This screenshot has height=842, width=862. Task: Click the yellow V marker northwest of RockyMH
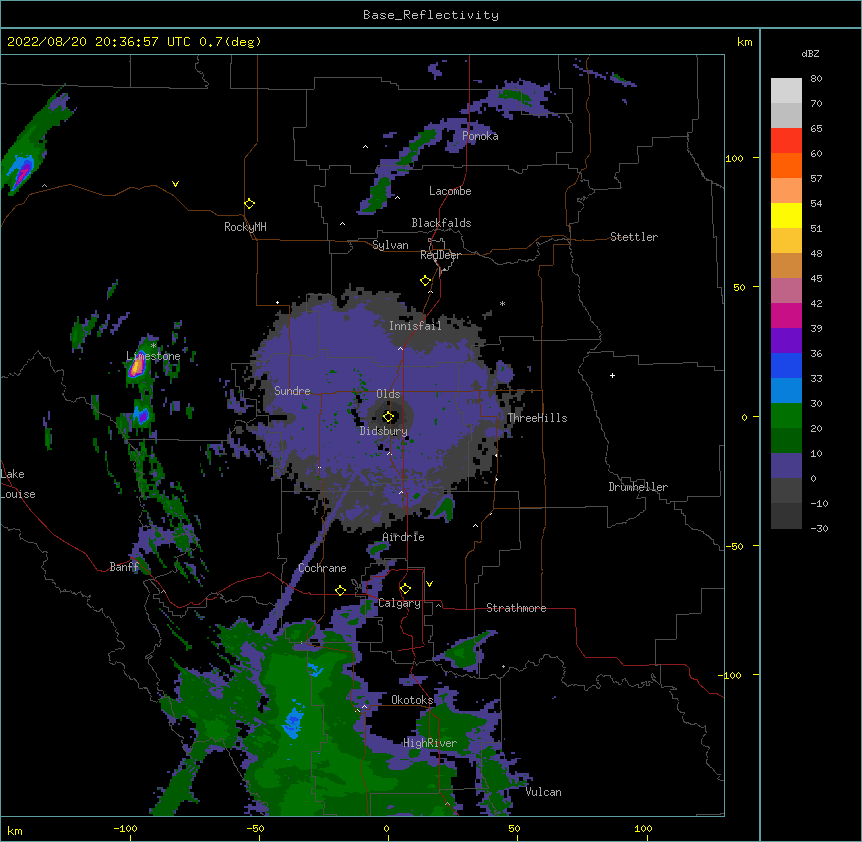pyautogui.click(x=175, y=184)
